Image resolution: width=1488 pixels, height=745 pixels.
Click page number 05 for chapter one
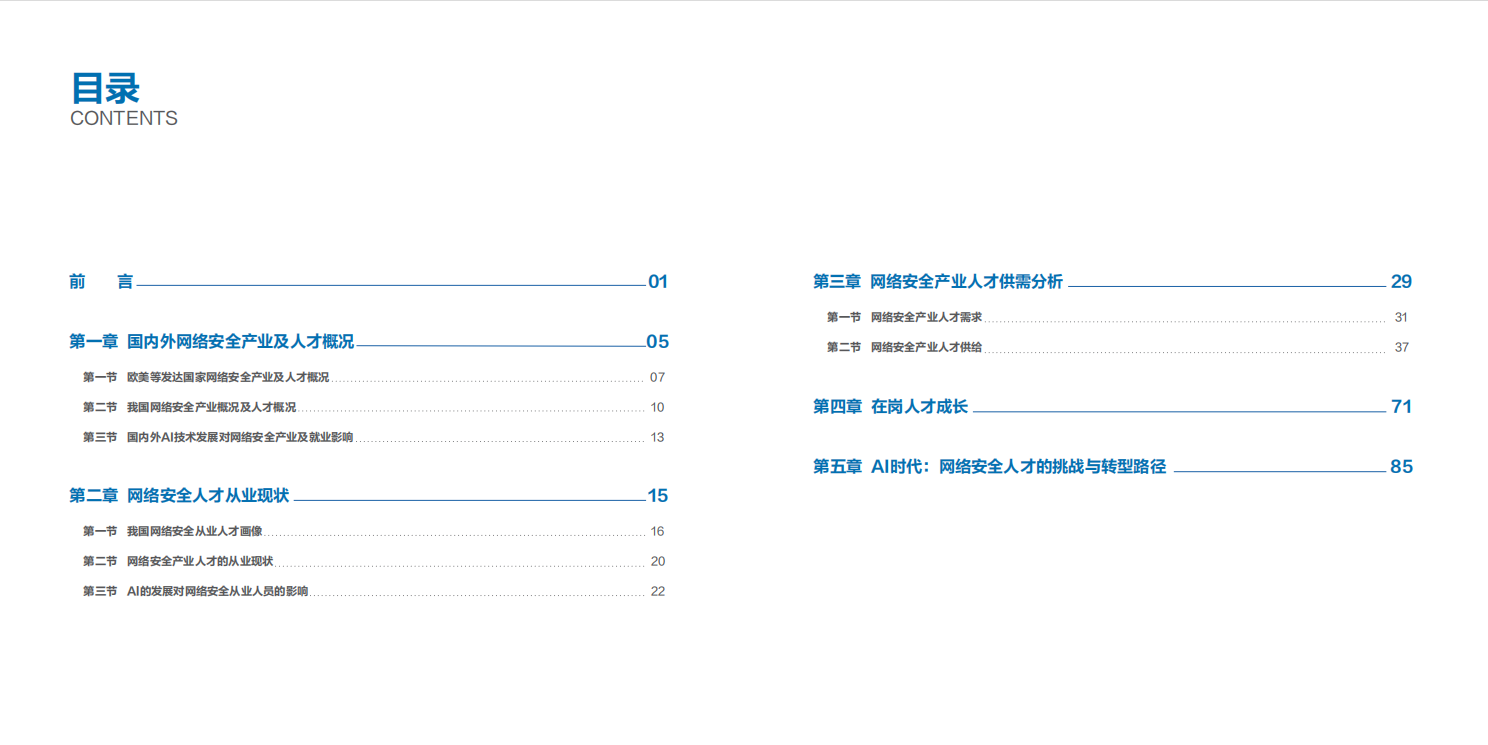pos(659,342)
